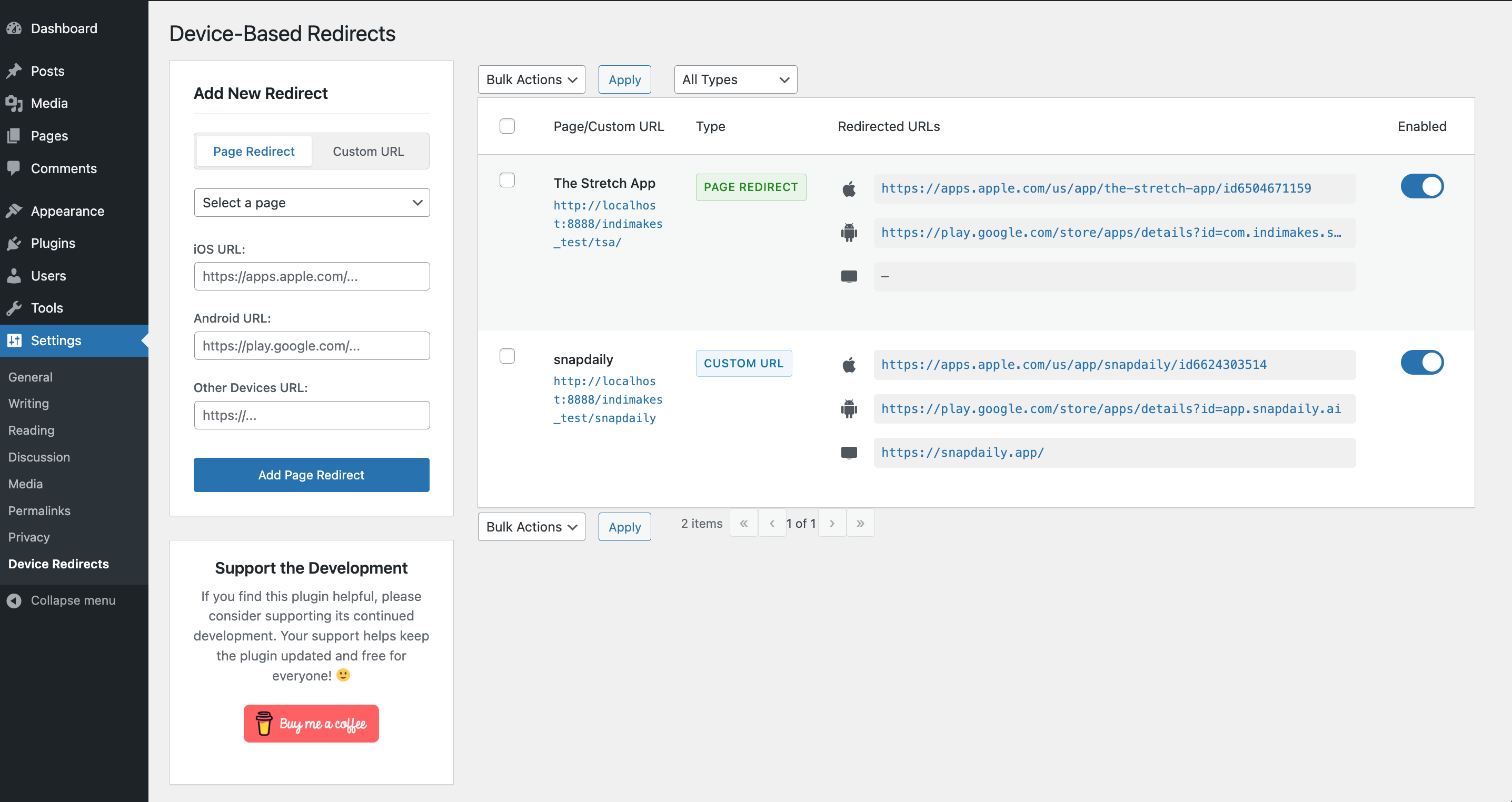Open the https://snapdaily.app/ link
Image resolution: width=1512 pixels, height=802 pixels.
click(x=962, y=453)
